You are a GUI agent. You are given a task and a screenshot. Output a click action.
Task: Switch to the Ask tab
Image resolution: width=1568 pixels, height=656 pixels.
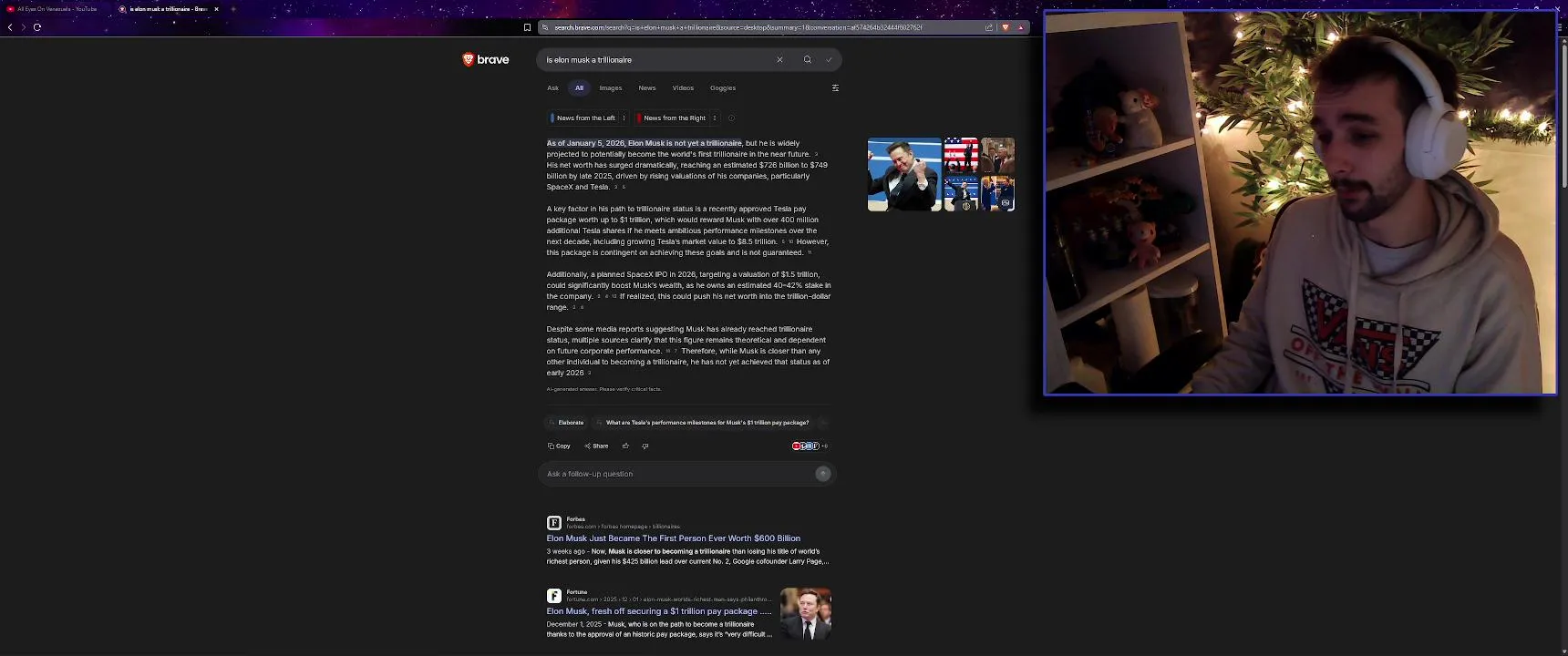point(552,88)
